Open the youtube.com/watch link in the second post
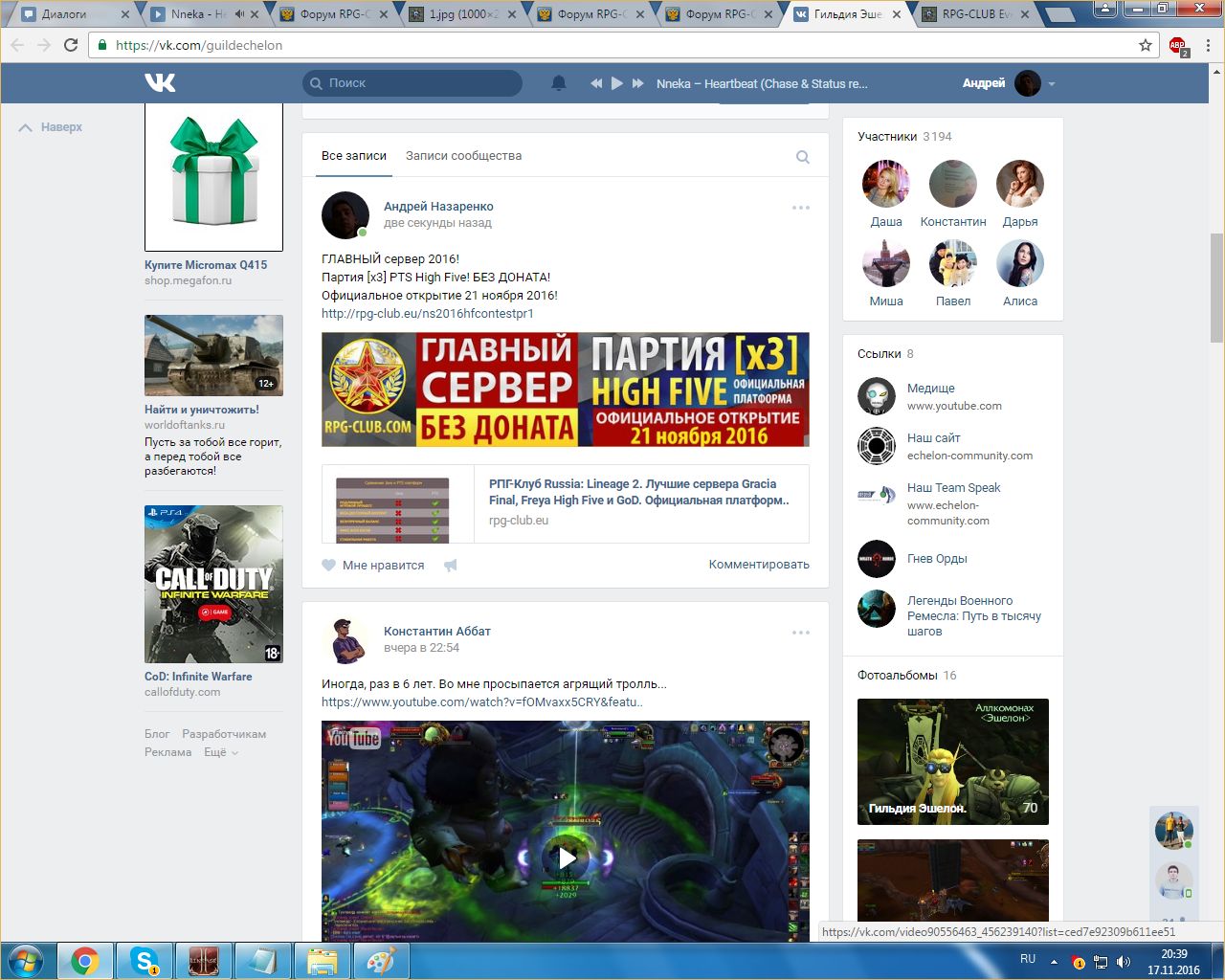This screenshot has width=1225, height=980. point(481,702)
